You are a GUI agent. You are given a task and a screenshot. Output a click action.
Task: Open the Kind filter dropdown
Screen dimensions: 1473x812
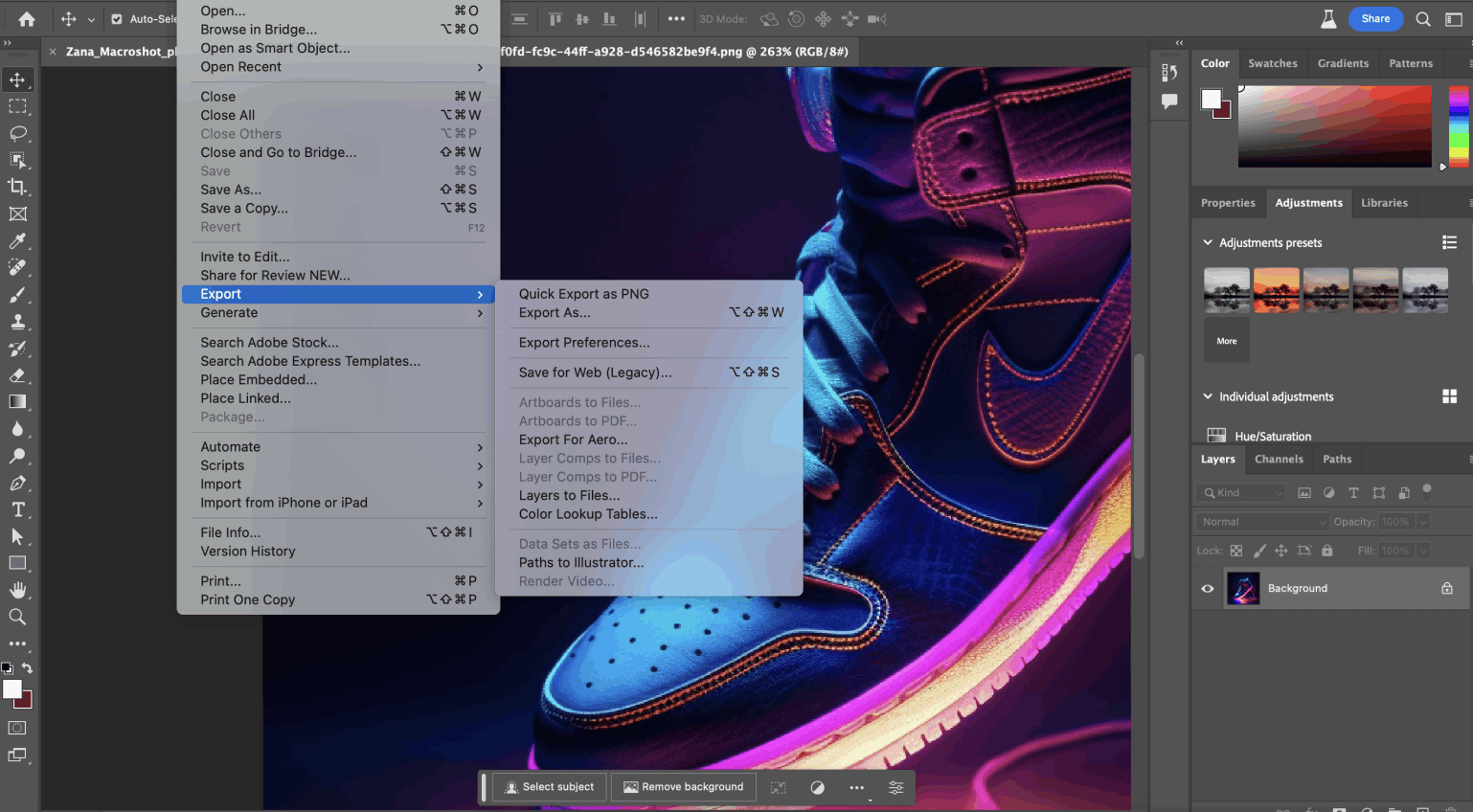tap(1240, 493)
